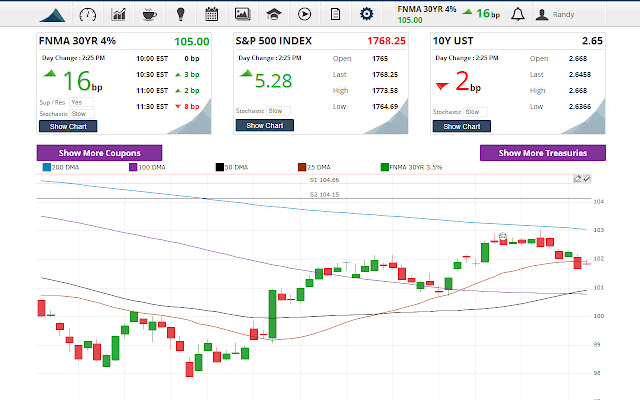Open the calendar icon
Screen dimensions: 640x400
(x=211, y=14)
